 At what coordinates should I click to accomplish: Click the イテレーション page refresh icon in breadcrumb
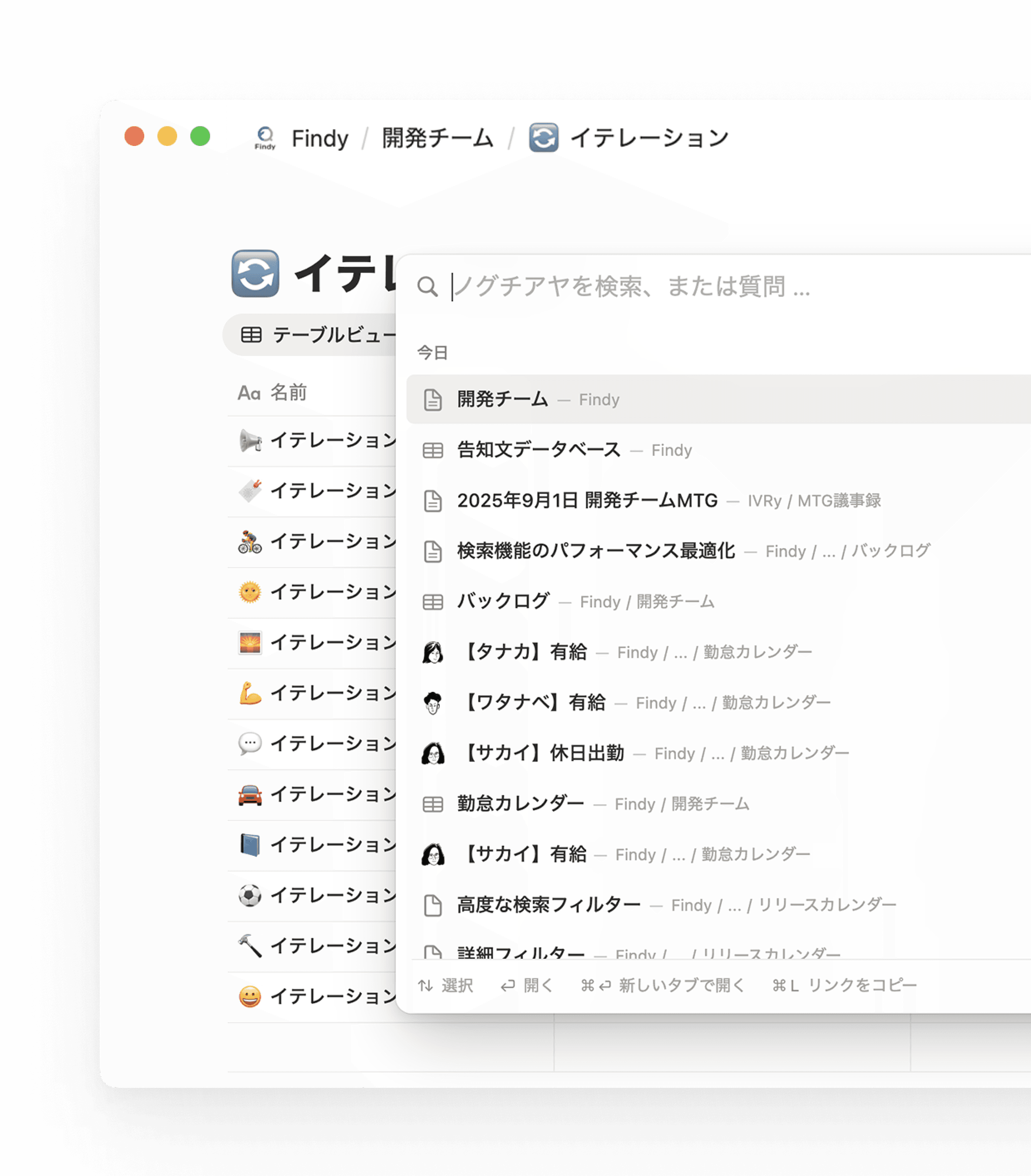(x=544, y=138)
